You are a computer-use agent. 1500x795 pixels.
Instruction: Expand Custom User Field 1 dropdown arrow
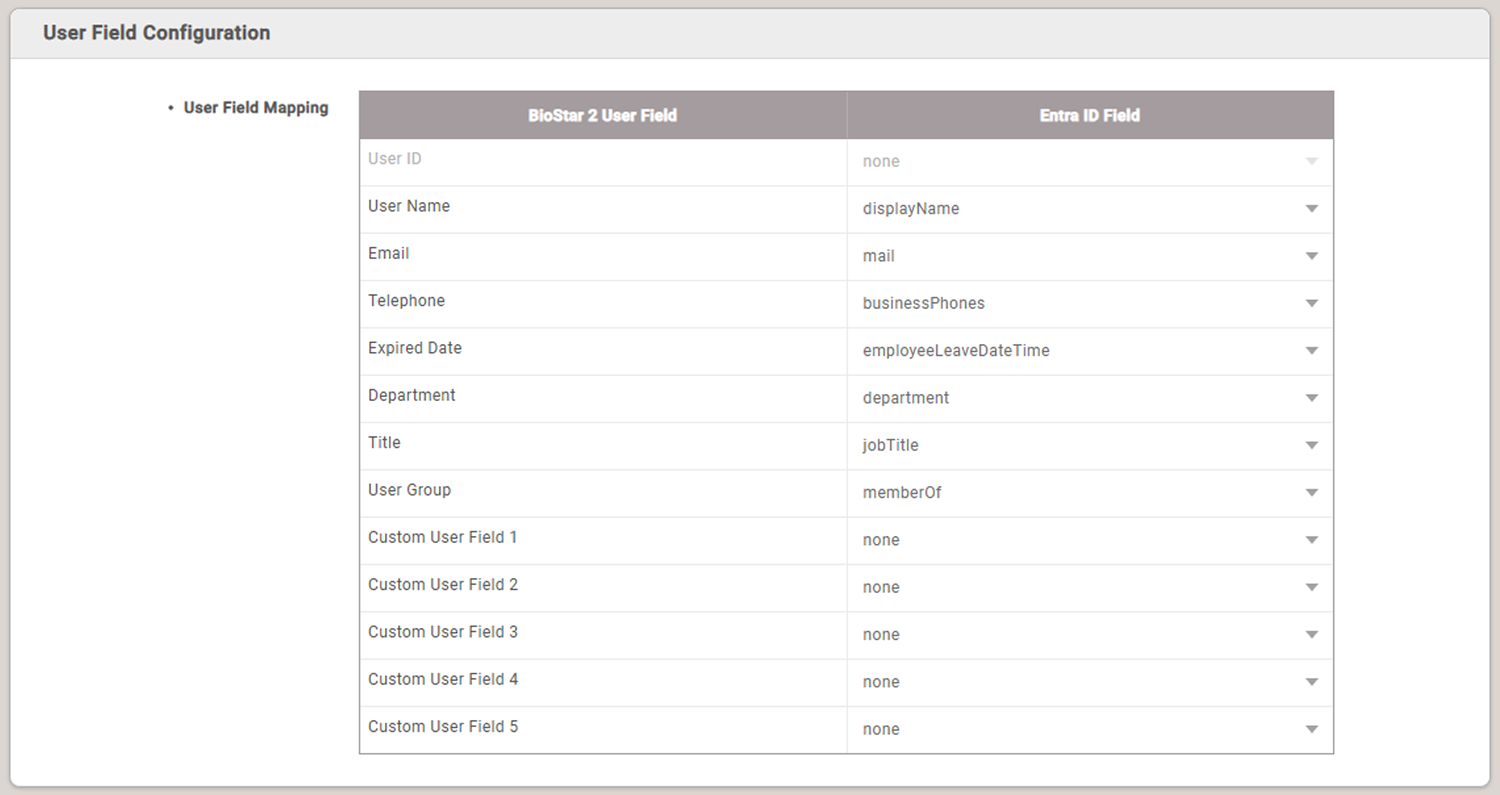[1312, 540]
